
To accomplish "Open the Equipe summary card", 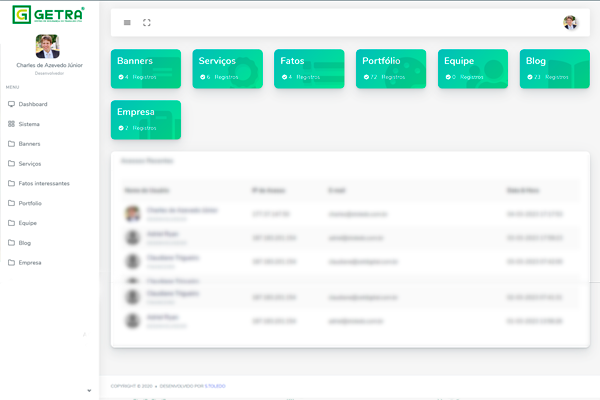I will pyautogui.click(x=473, y=68).
